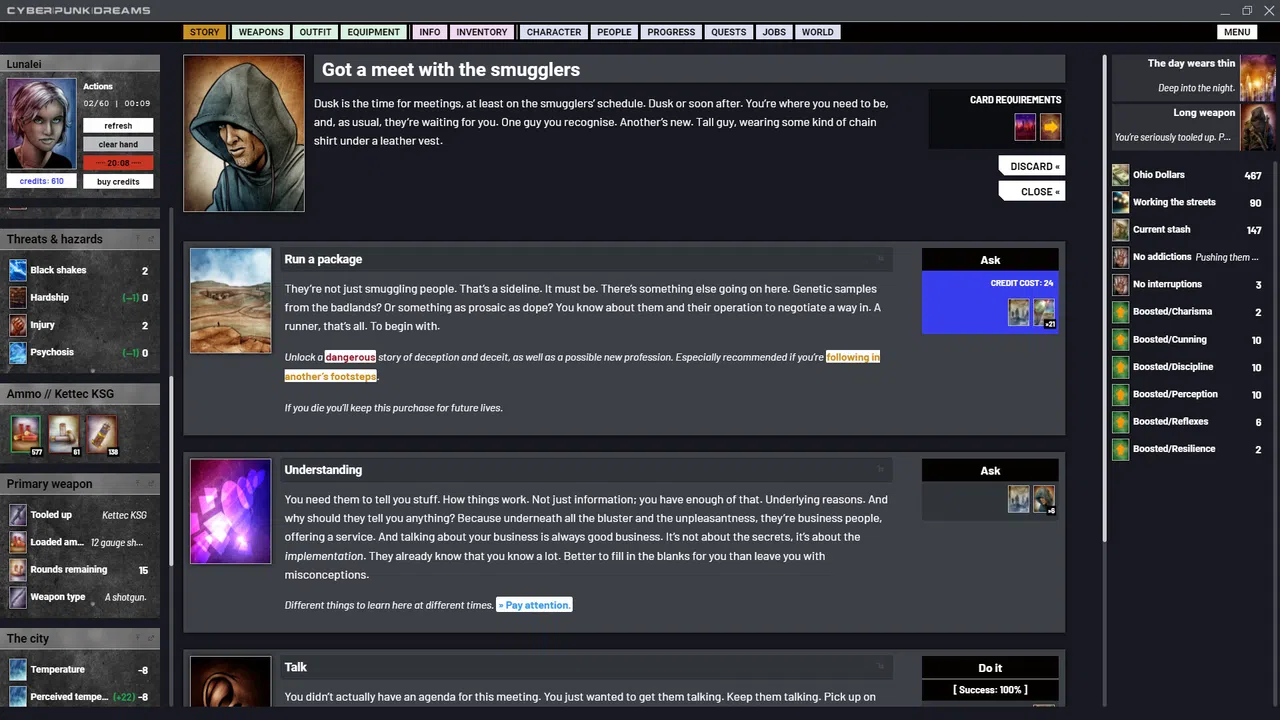Screen dimensions: 1280x720
Task: Click the Long weapon card
Action: point(1195,126)
